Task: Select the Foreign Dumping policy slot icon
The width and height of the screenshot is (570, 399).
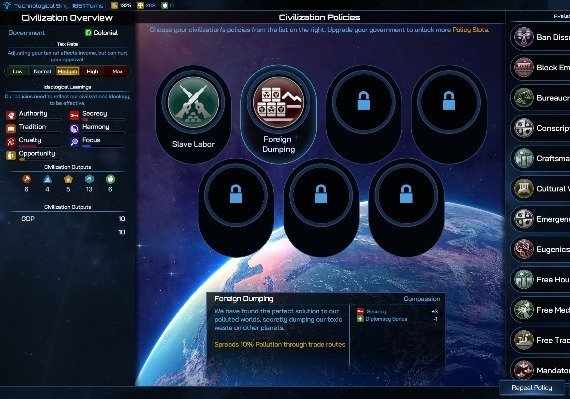Action: coord(278,102)
